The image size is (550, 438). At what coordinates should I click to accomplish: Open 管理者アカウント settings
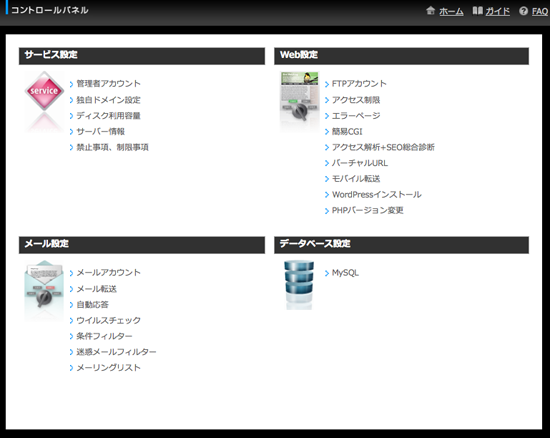point(108,84)
